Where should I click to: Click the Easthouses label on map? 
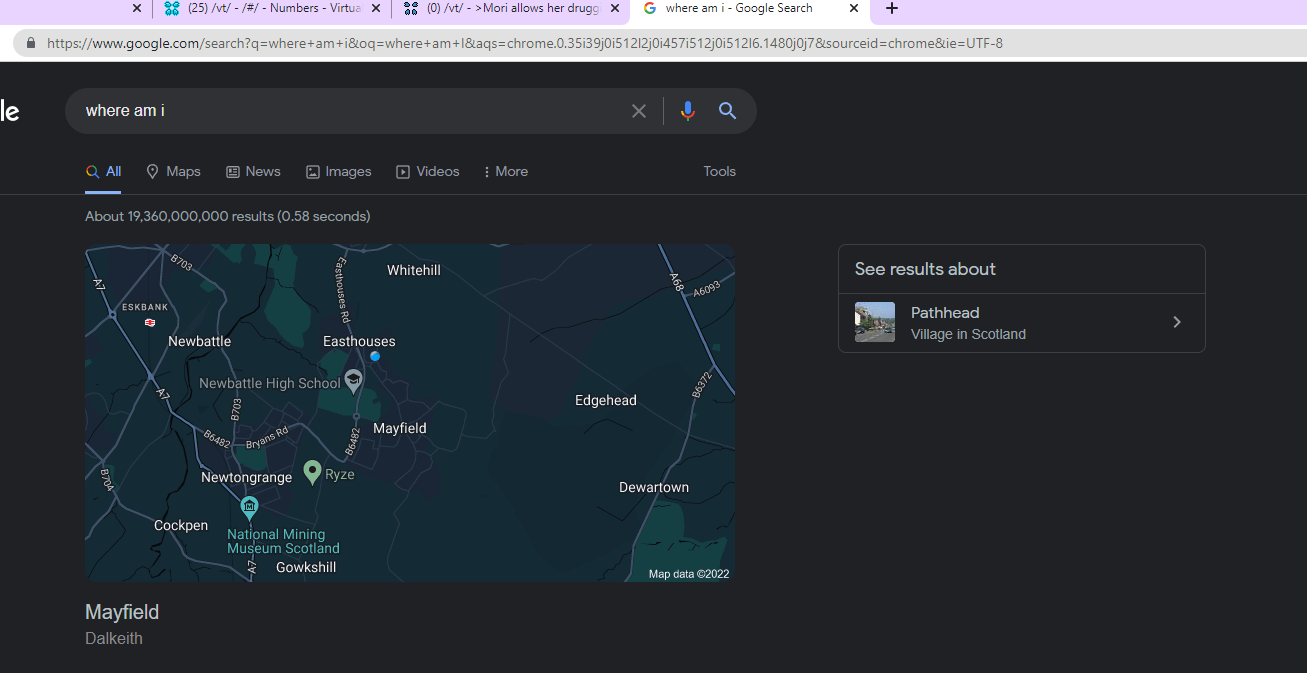pos(359,342)
